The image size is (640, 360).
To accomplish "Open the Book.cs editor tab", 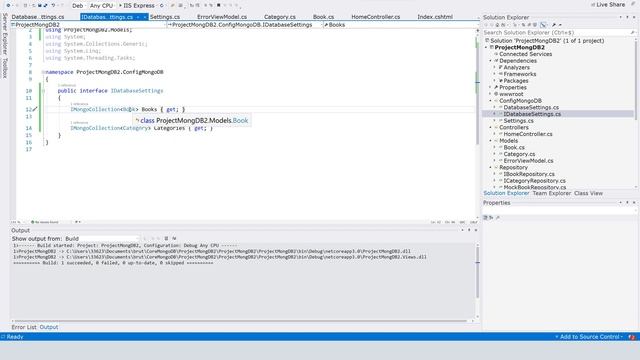I will (323, 17).
